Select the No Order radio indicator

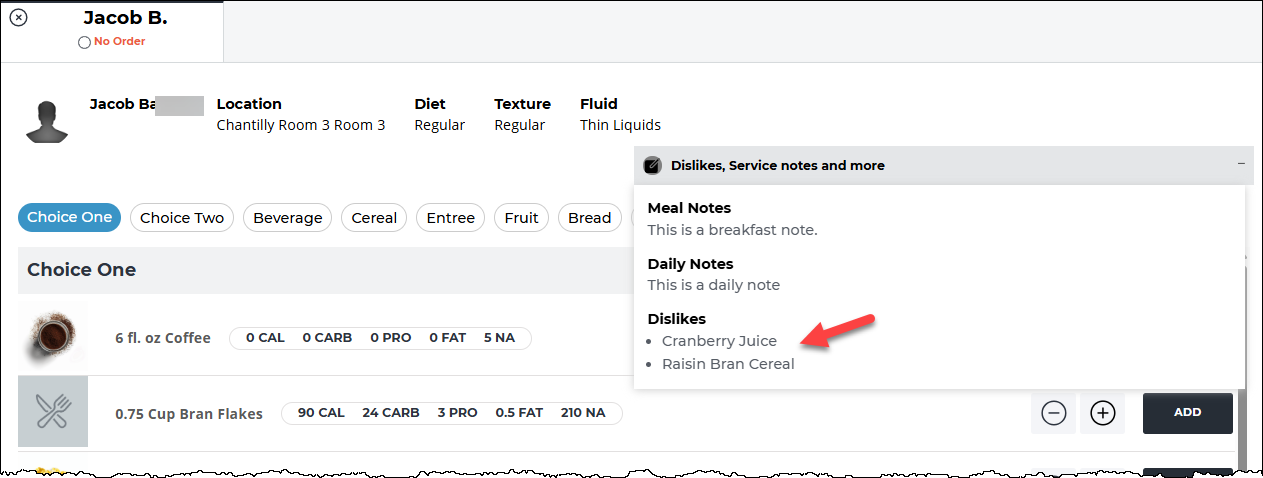pyautogui.click(x=84, y=42)
